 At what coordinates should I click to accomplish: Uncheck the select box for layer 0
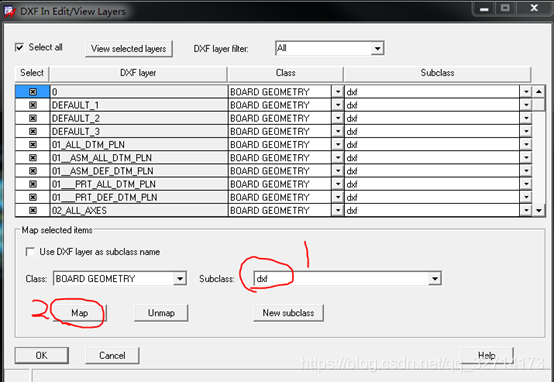(x=33, y=92)
